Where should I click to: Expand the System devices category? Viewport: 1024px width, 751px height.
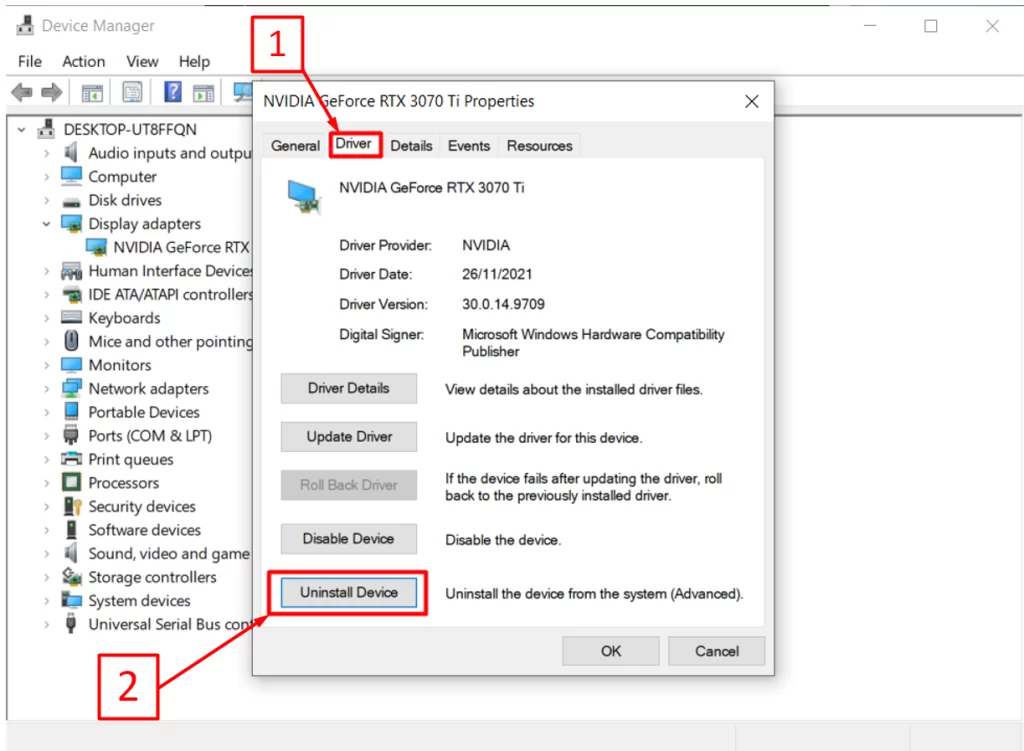tap(46, 601)
